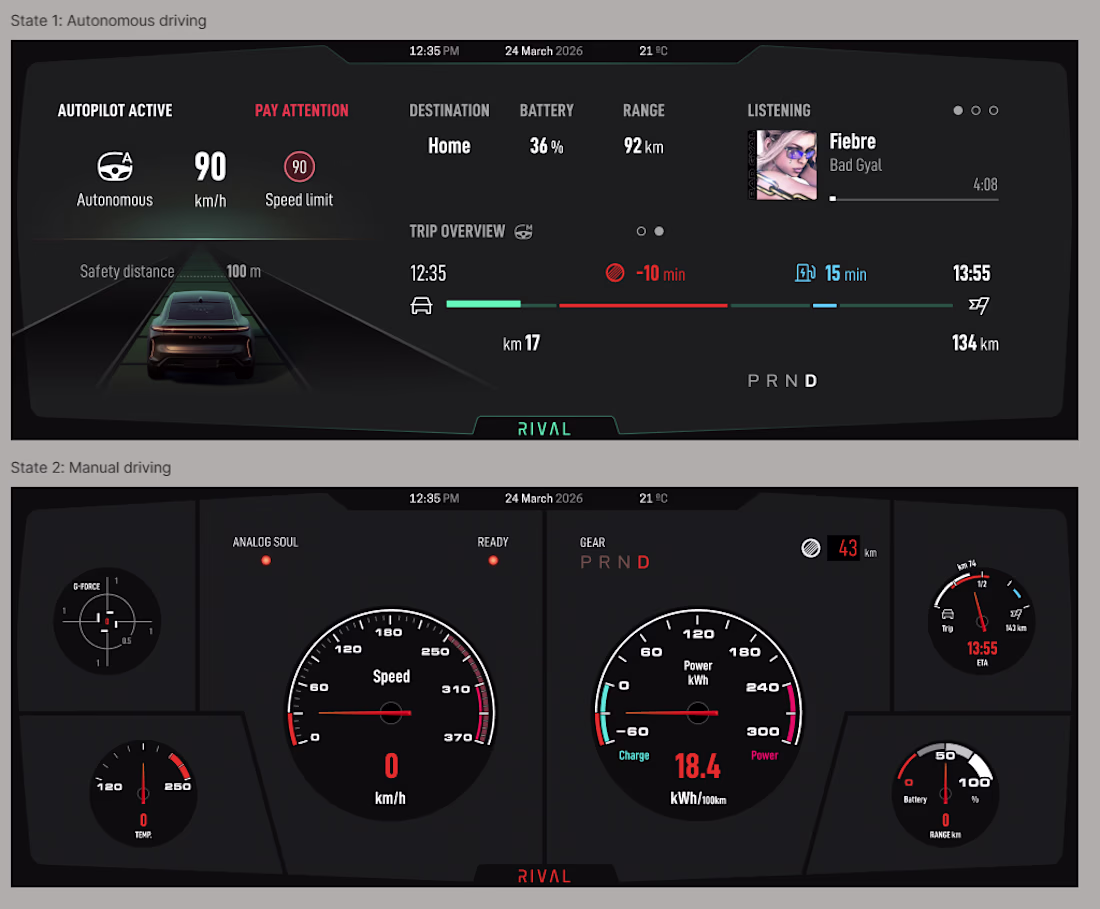Open the G-FORCE meter dial
The width and height of the screenshot is (1100, 909).
(107, 621)
